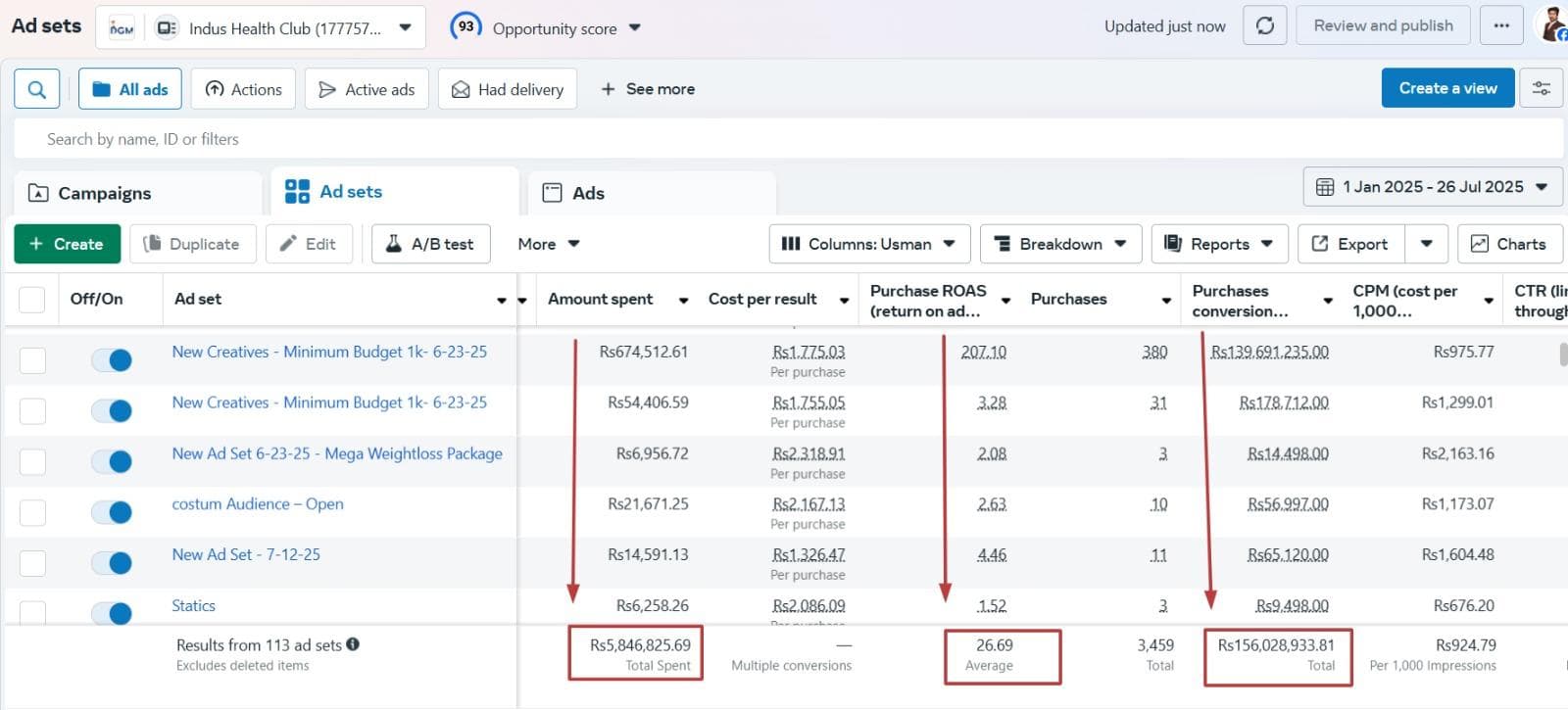Open the CPM column dropdown arrow
Screen dimensions: 1568x710
click(x=1489, y=300)
